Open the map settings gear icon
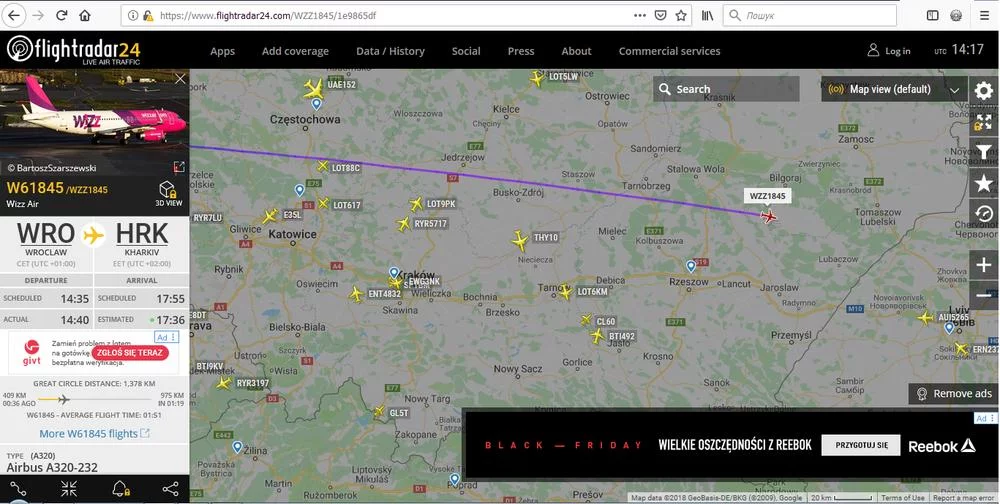The width and height of the screenshot is (1000, 504). click(984, 90)
